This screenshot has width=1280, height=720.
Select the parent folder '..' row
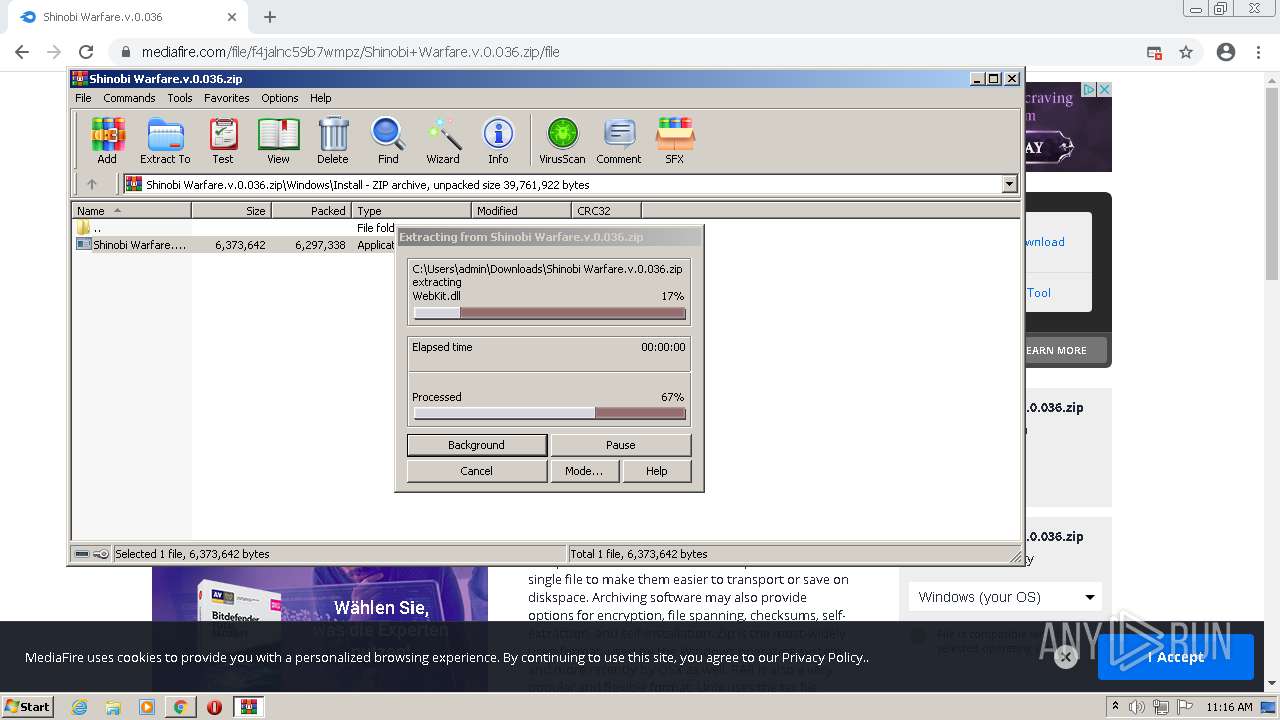pos(235,228)
